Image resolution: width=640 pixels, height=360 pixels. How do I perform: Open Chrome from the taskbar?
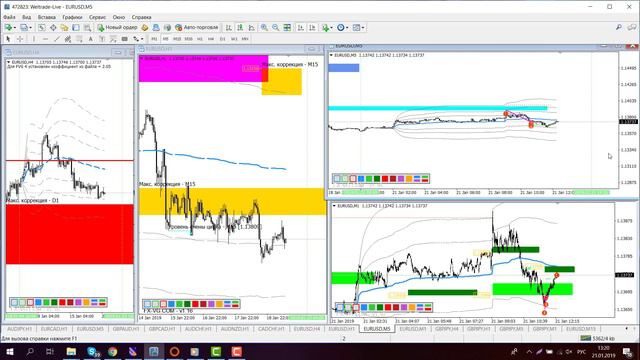click(112, 351)
